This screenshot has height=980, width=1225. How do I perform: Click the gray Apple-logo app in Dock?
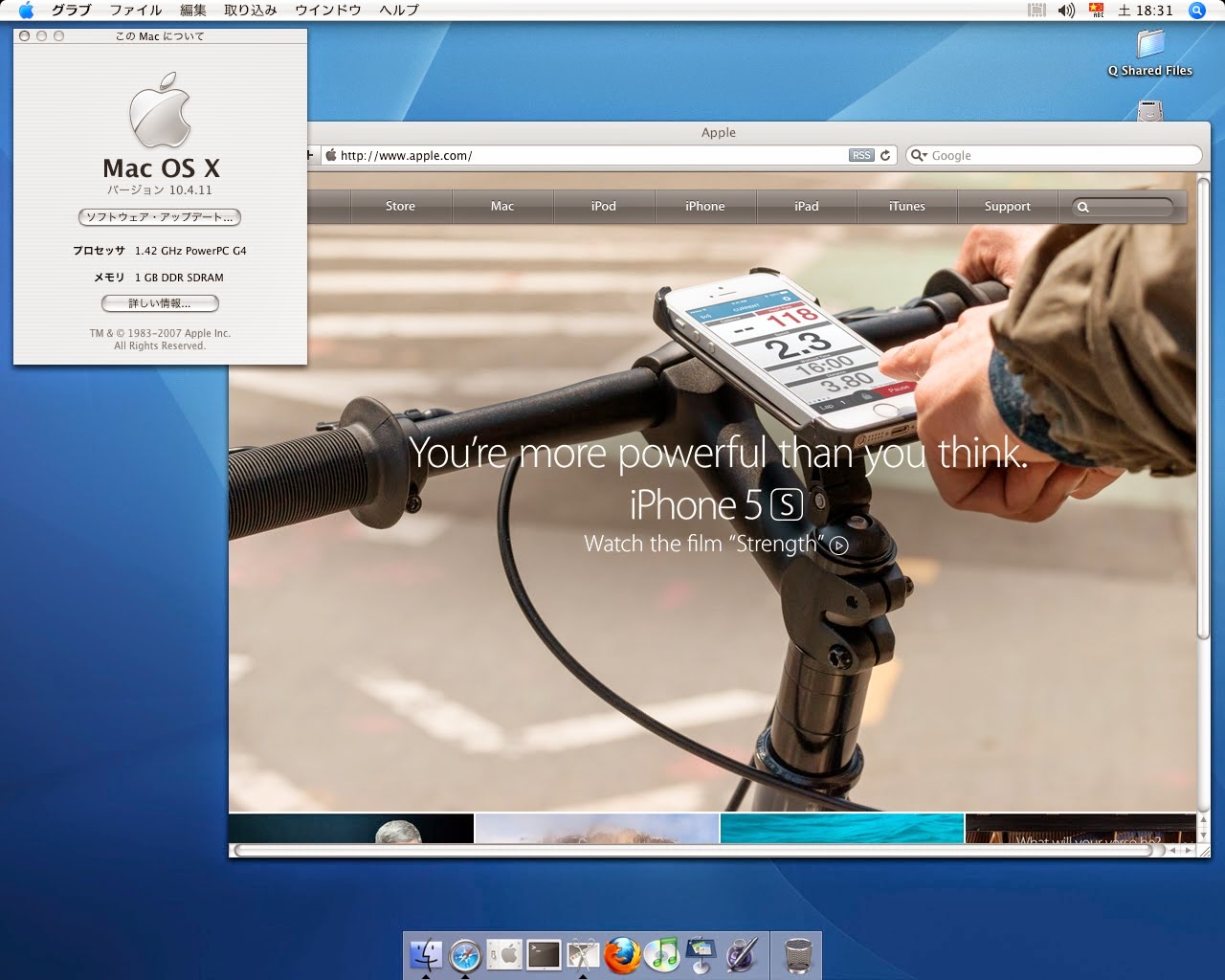504,954
